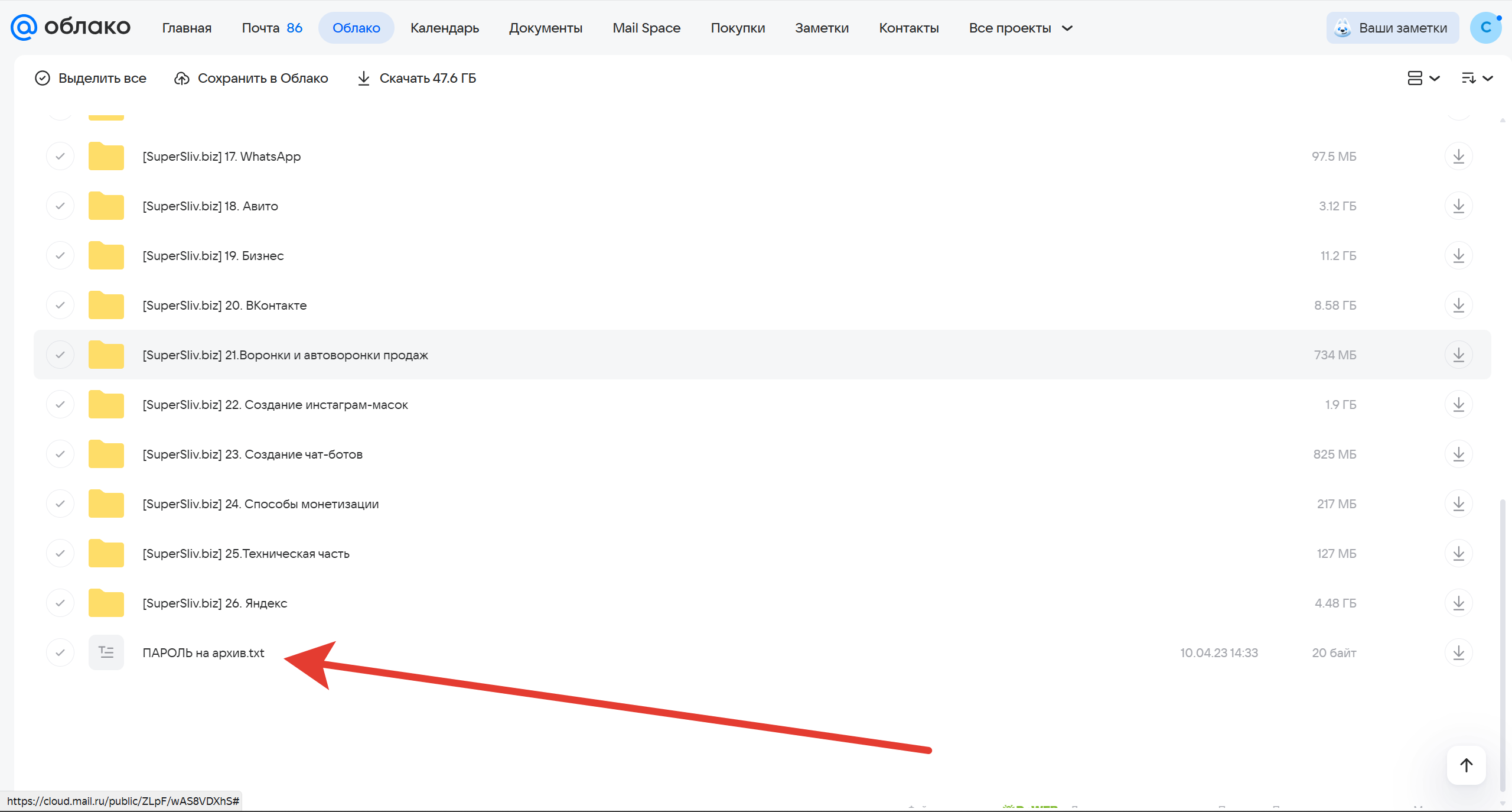1512x812 pixels.
Task: Open the Календарь menu item
Action: (x=445, y=28)
